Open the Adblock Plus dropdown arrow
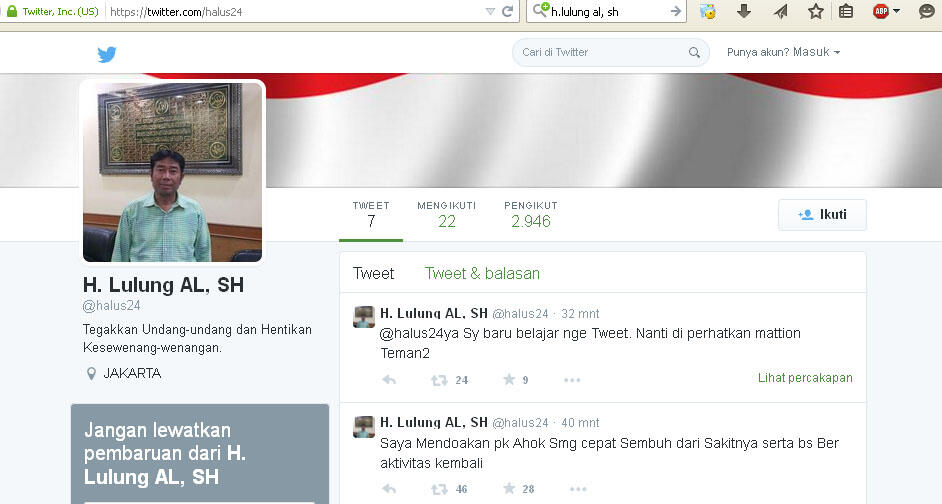This screenshot has width=942, height=504. (x=896, y=11)
